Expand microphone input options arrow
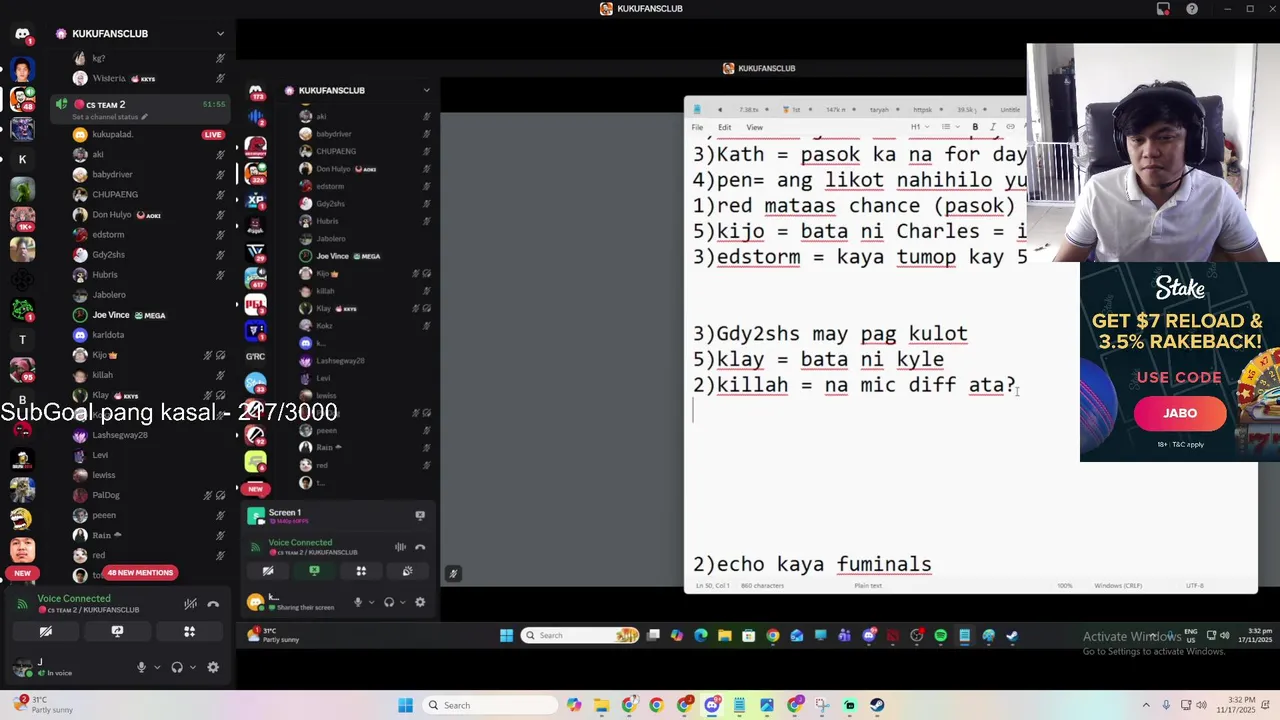The height and width of the screenshot is (720, 1280). [156, 667]
